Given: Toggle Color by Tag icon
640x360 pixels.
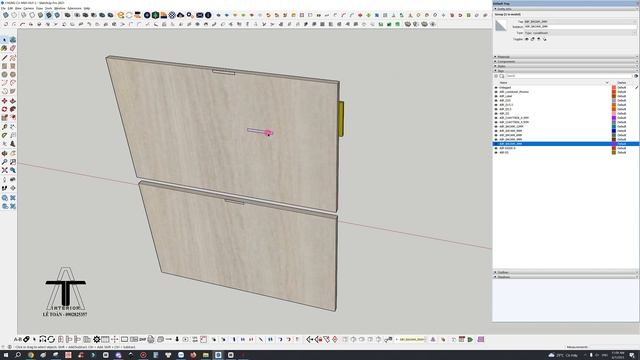Looking at the screenshot, I should 636,76.
